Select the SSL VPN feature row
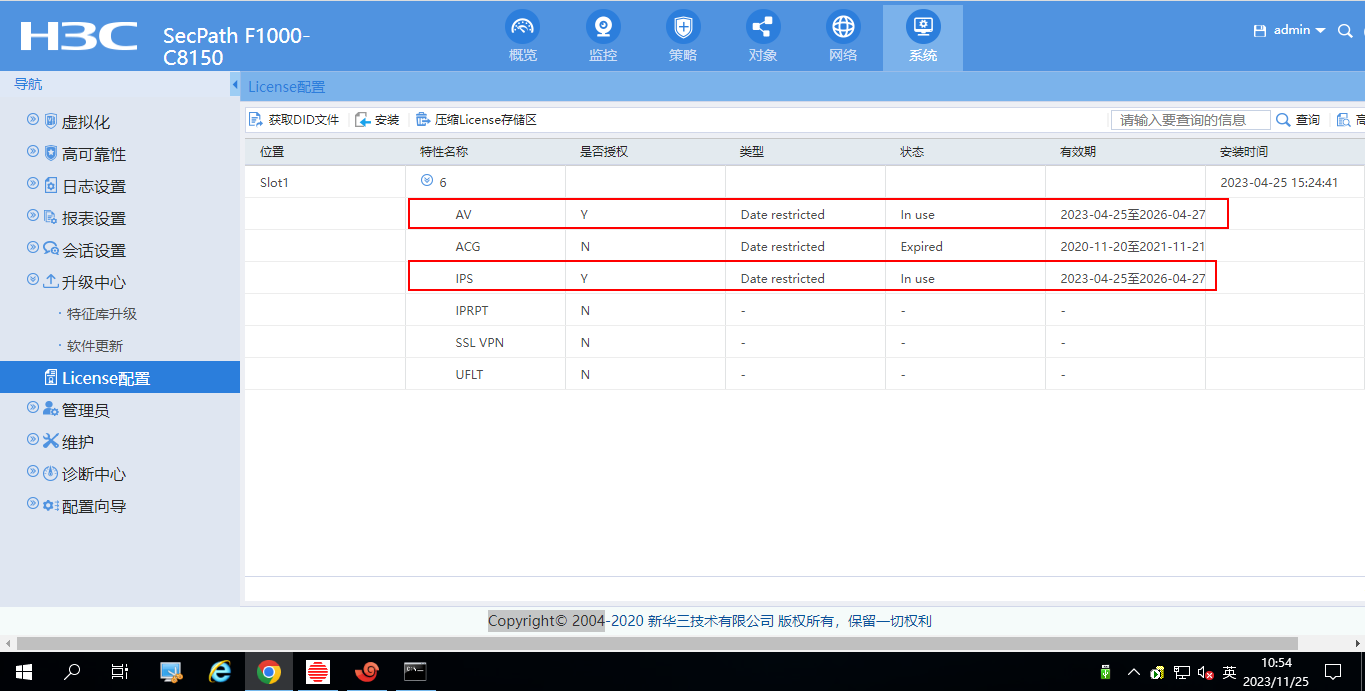The height and width of the screenshot is (693, 1365). coord(805,342)
